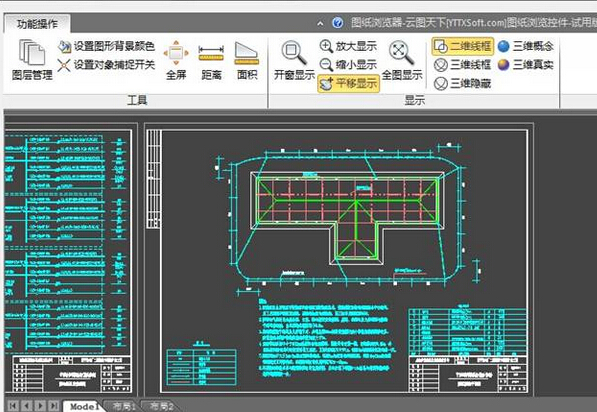Screen dimensions: 597x412
Task: Click 缩小显示 zoom out
Action: (348, 64)
